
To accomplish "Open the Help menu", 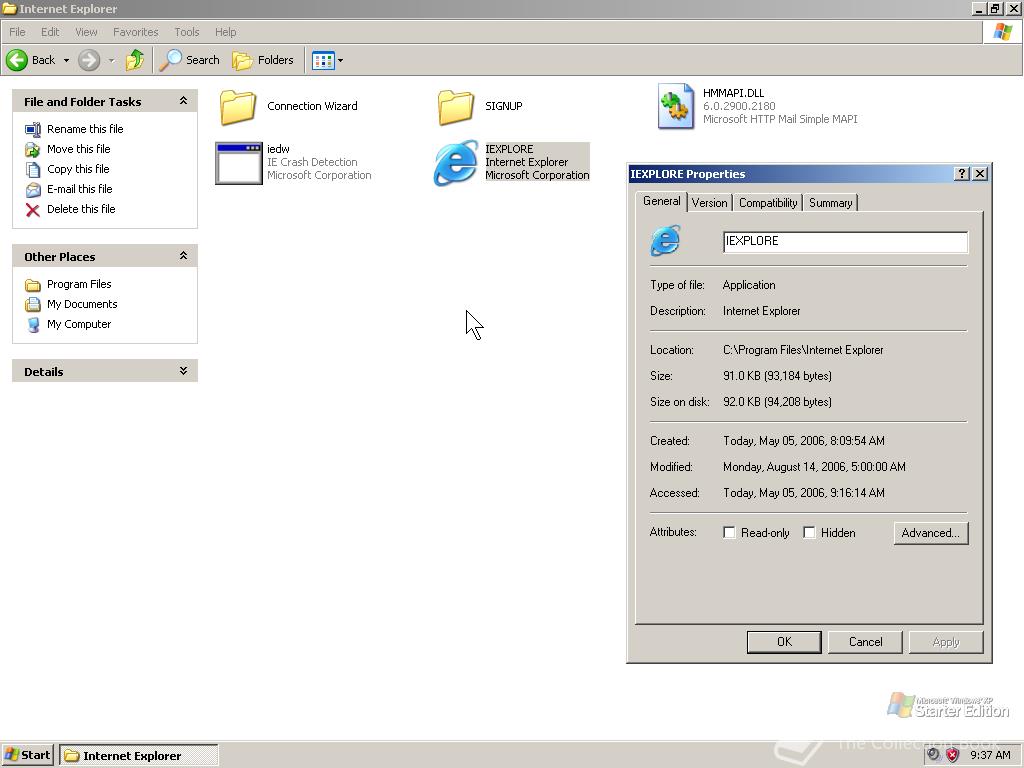I will coord(225,32).
